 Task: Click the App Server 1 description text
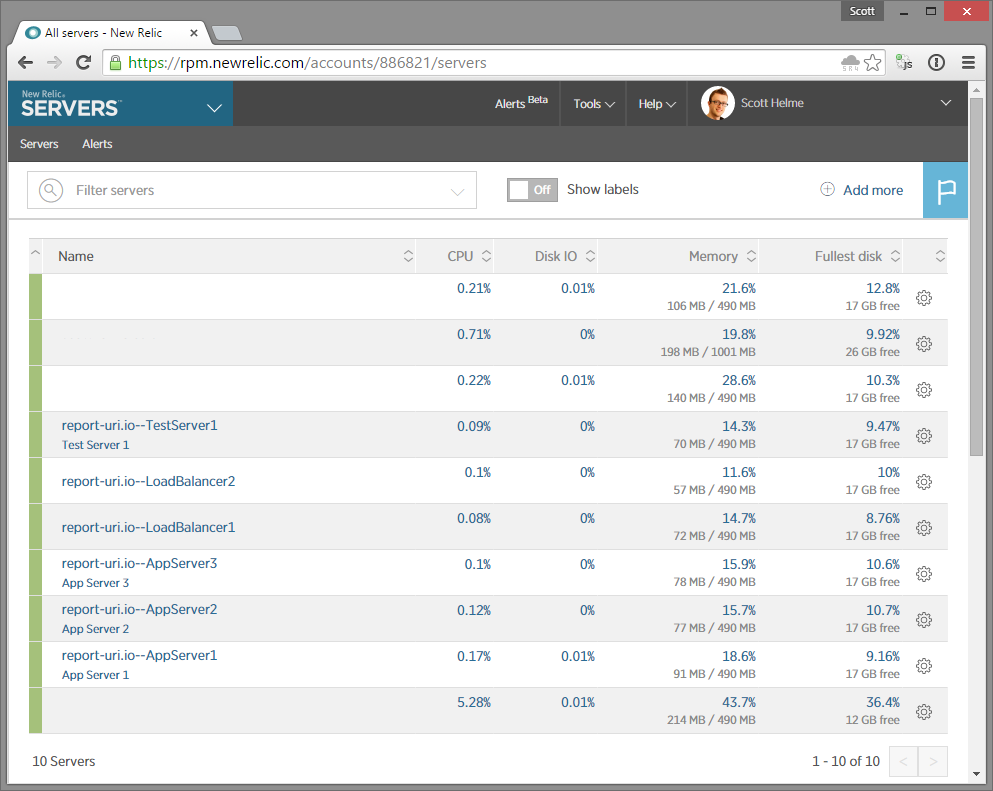point(95,674)
